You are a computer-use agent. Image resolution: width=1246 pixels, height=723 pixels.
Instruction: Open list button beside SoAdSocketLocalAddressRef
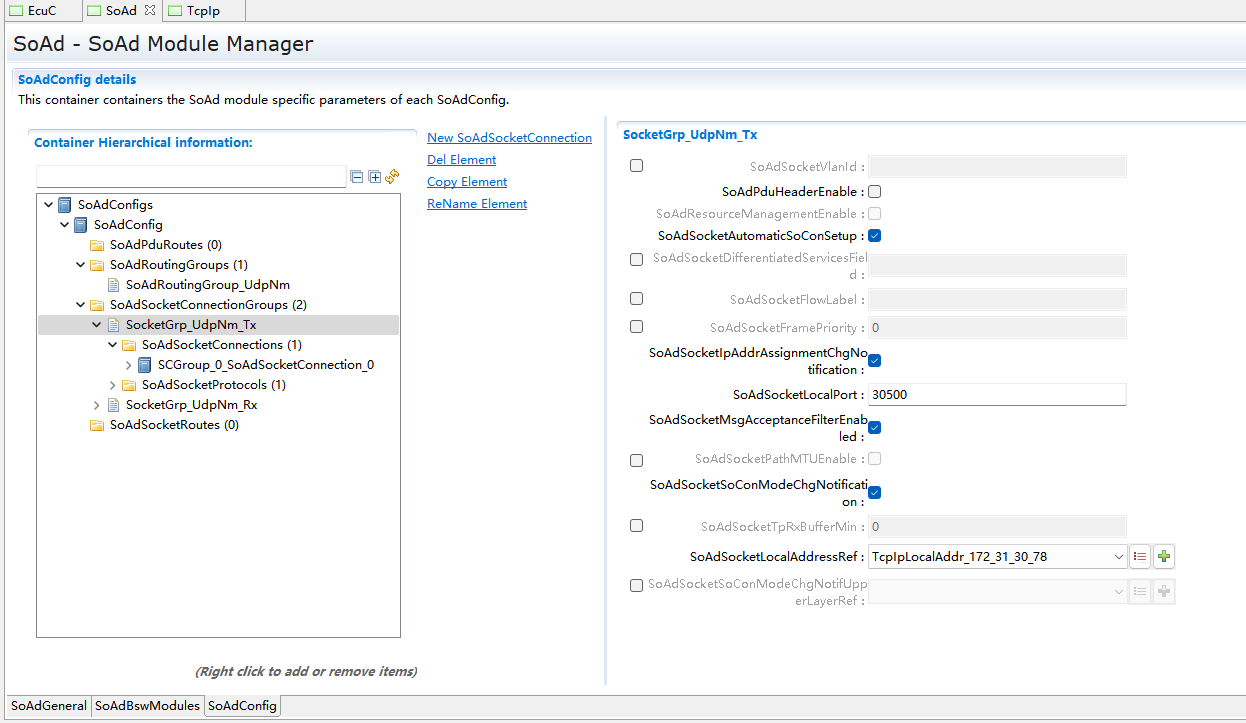tap(1140, 557)
